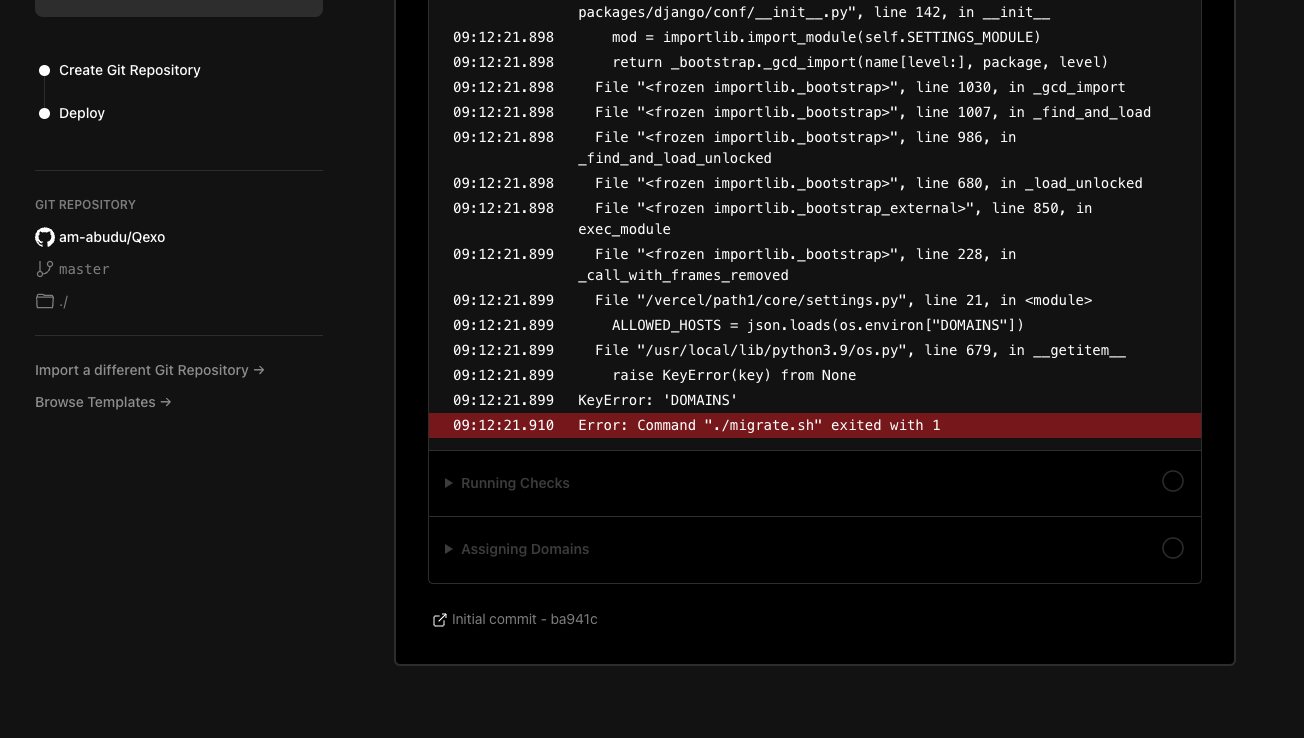Open the am-abudu/Qexo repository name
Viewport: 1304px width, 738px height.
pos(112,237)
